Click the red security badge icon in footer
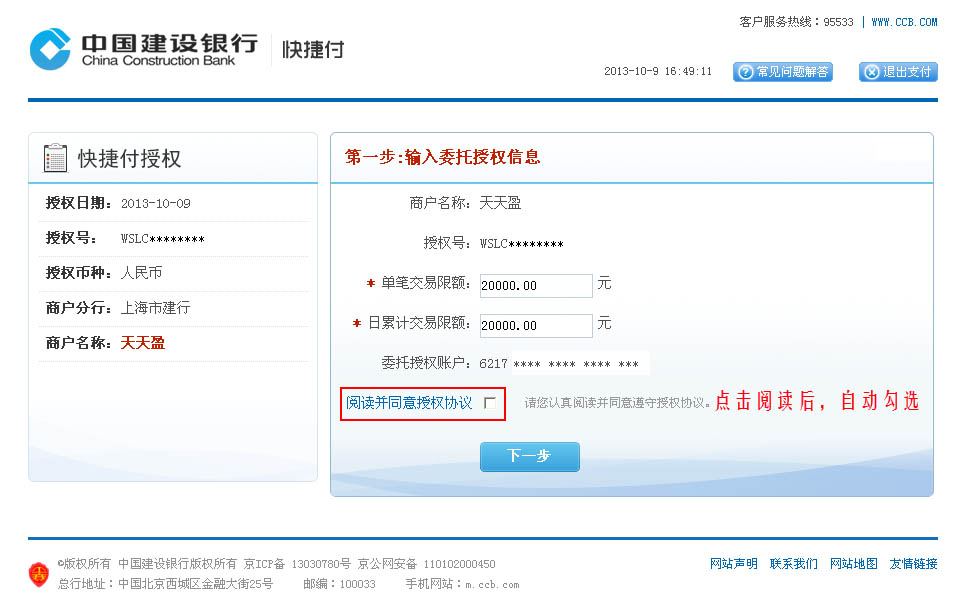This screenshot has width=966, height=613. pyautogui.click(x=39, y=574)
